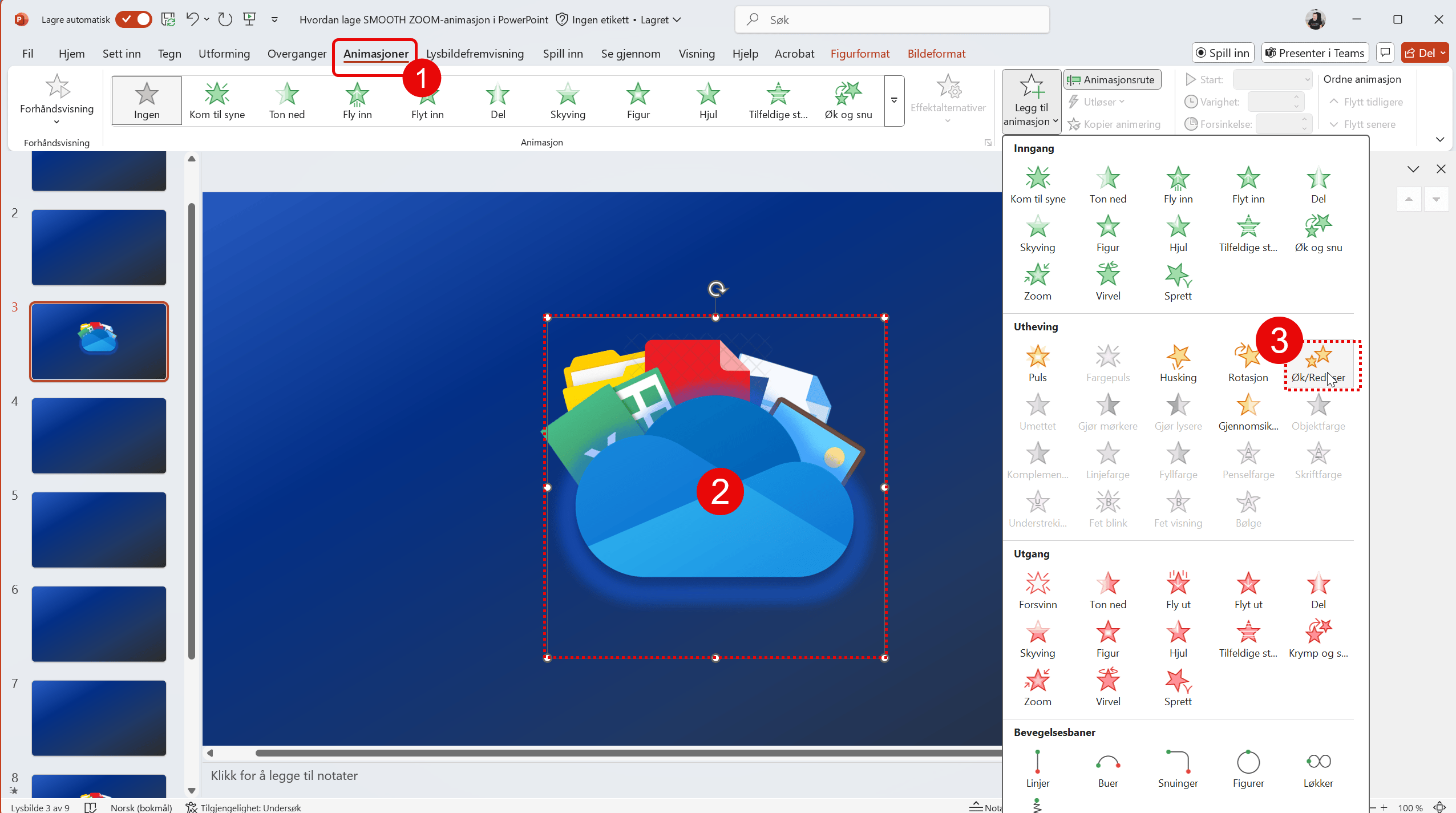The image size is (1456, 813).
Task: Click Kopier animering button
Action: (1114, 124)
